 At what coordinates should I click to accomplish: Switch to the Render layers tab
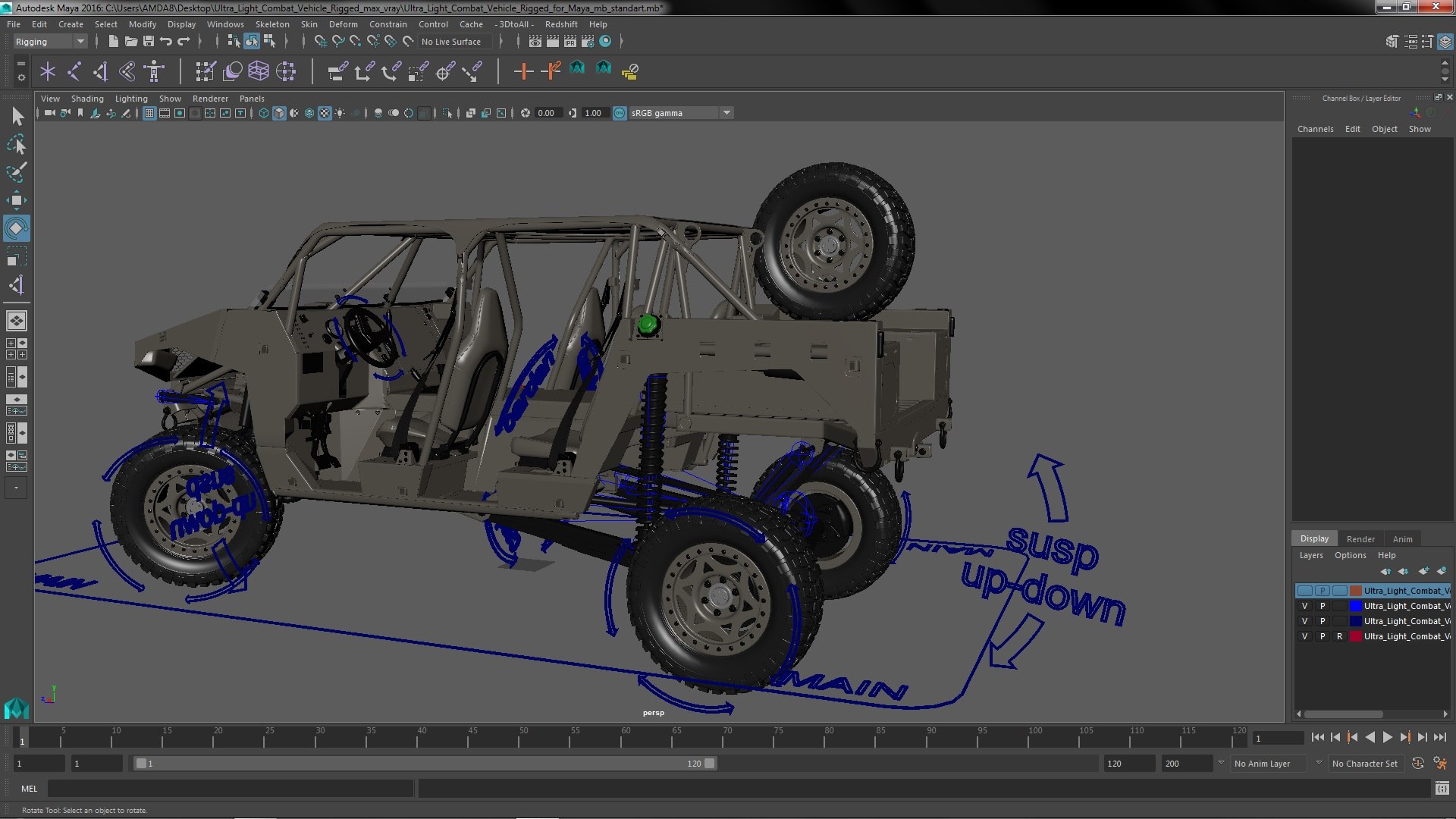coord(1360,539)
